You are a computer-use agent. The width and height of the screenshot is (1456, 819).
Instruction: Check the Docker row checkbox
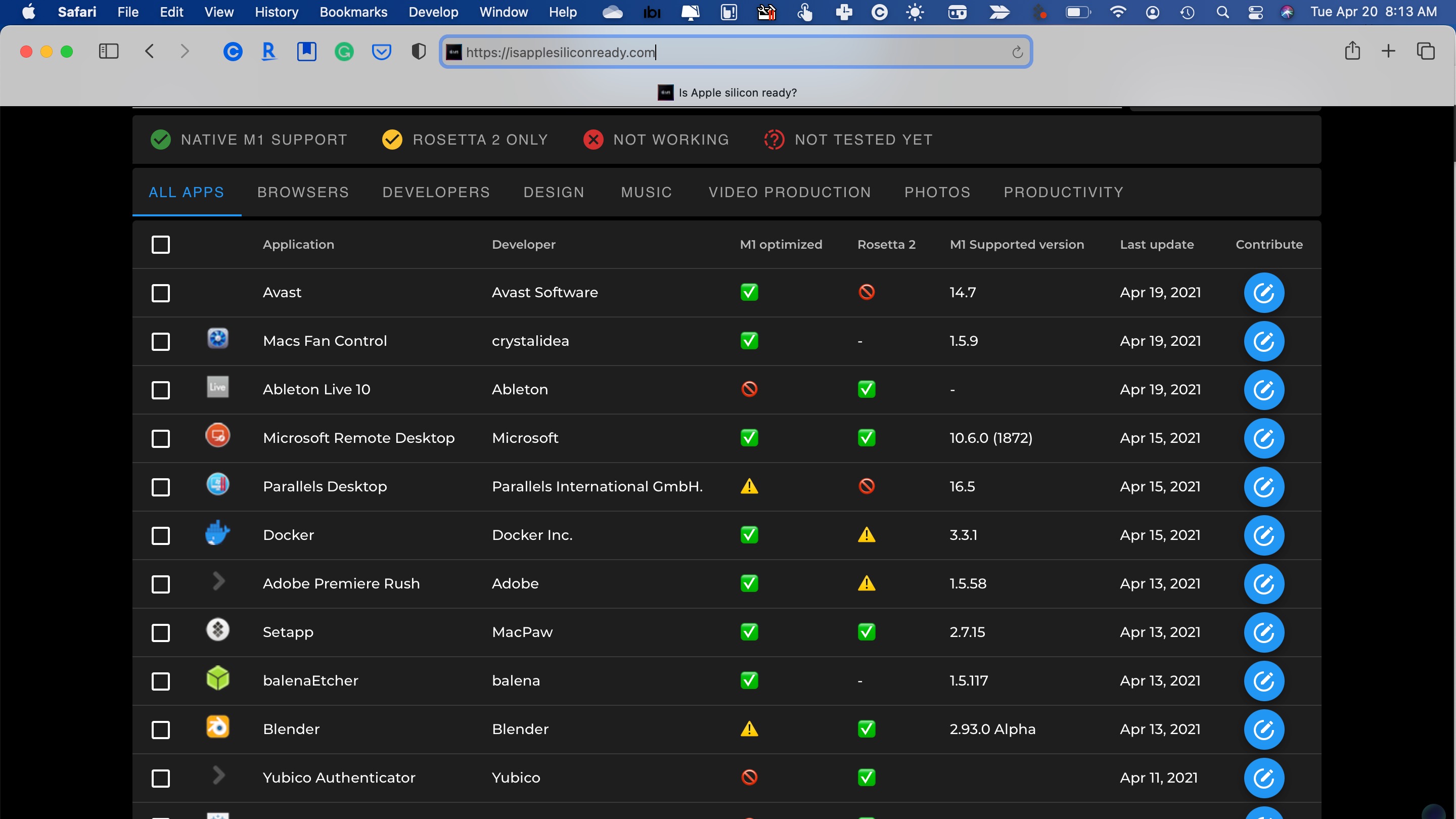[x=161, y=536]
